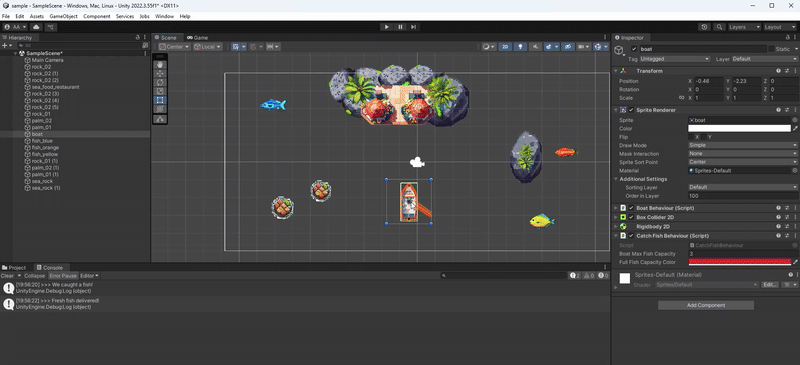Toggle Sprite Renderer enabled checkbox
Viewport: 800px width, 365px height.
coord(631,110)
